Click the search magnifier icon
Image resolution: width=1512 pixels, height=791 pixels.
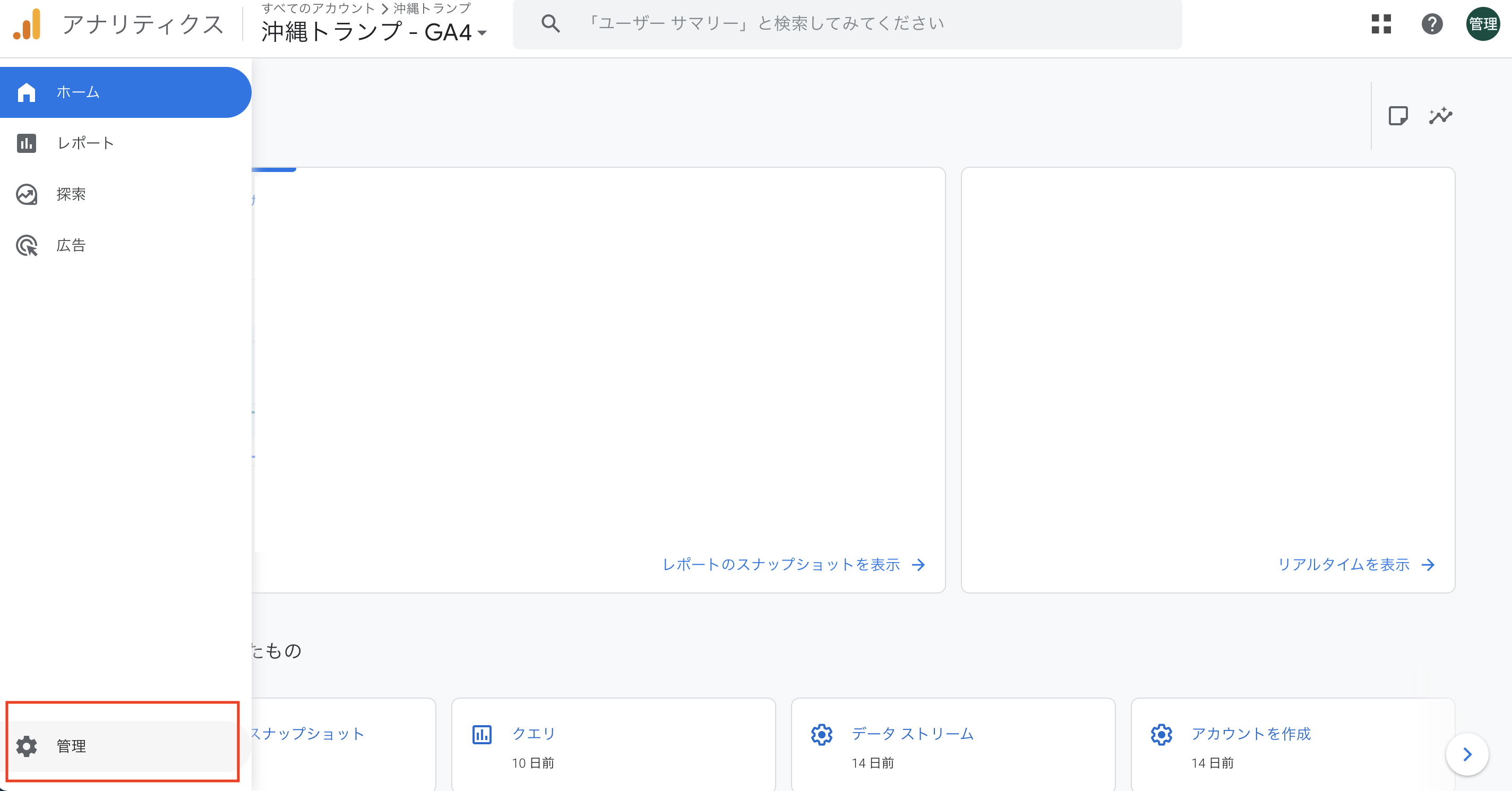(550, 23)
